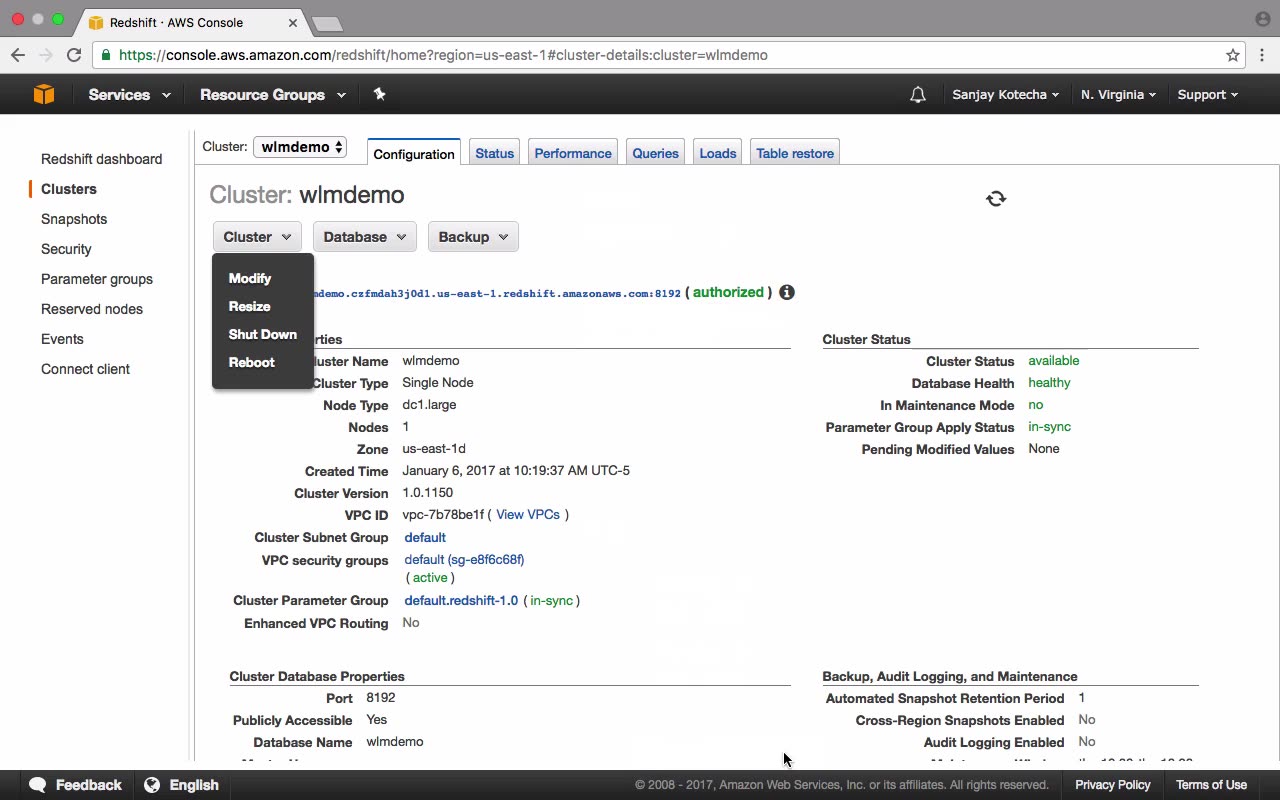Choose Modify from the Cluster menu
This screenshot has width=1280, height=800.
tap(250, 278)
